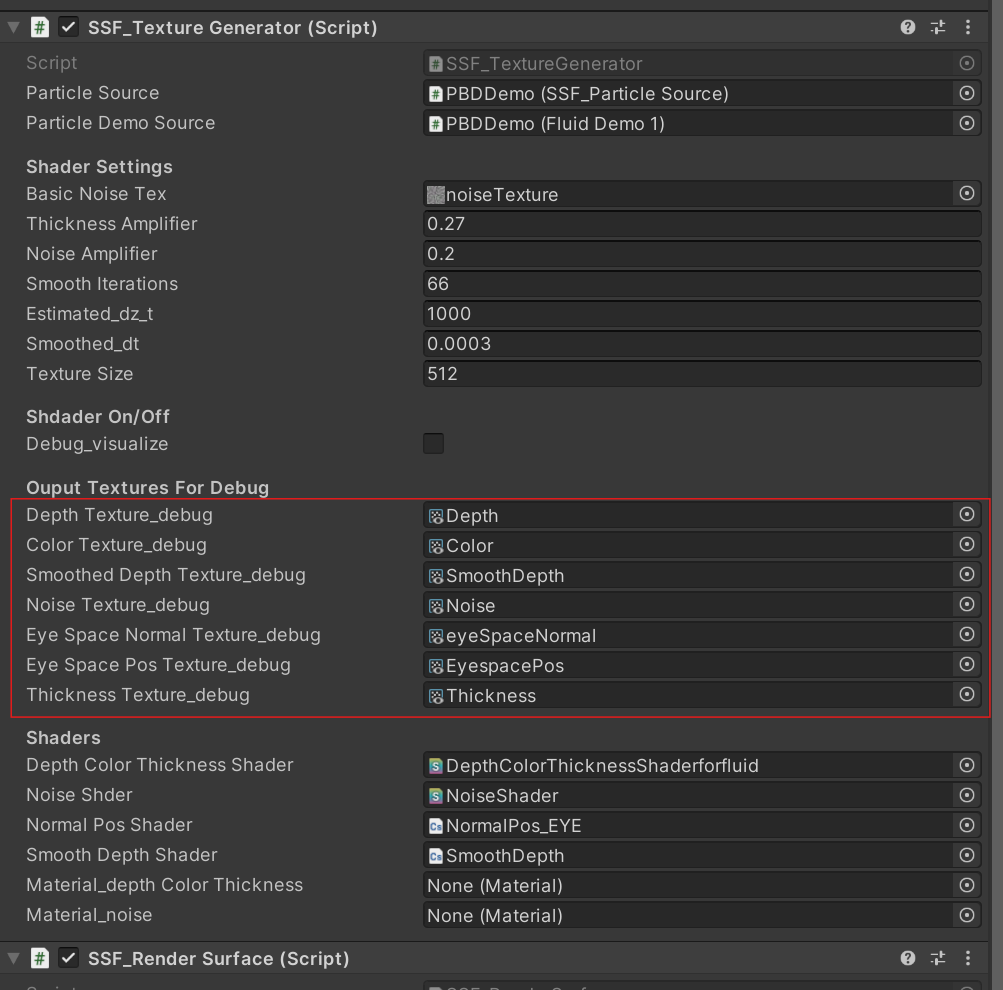The width and height of the screenshot is (1003, 990).
Task: Open the presets icon for SSF_Texture Generator
Action: click(936, 27)
